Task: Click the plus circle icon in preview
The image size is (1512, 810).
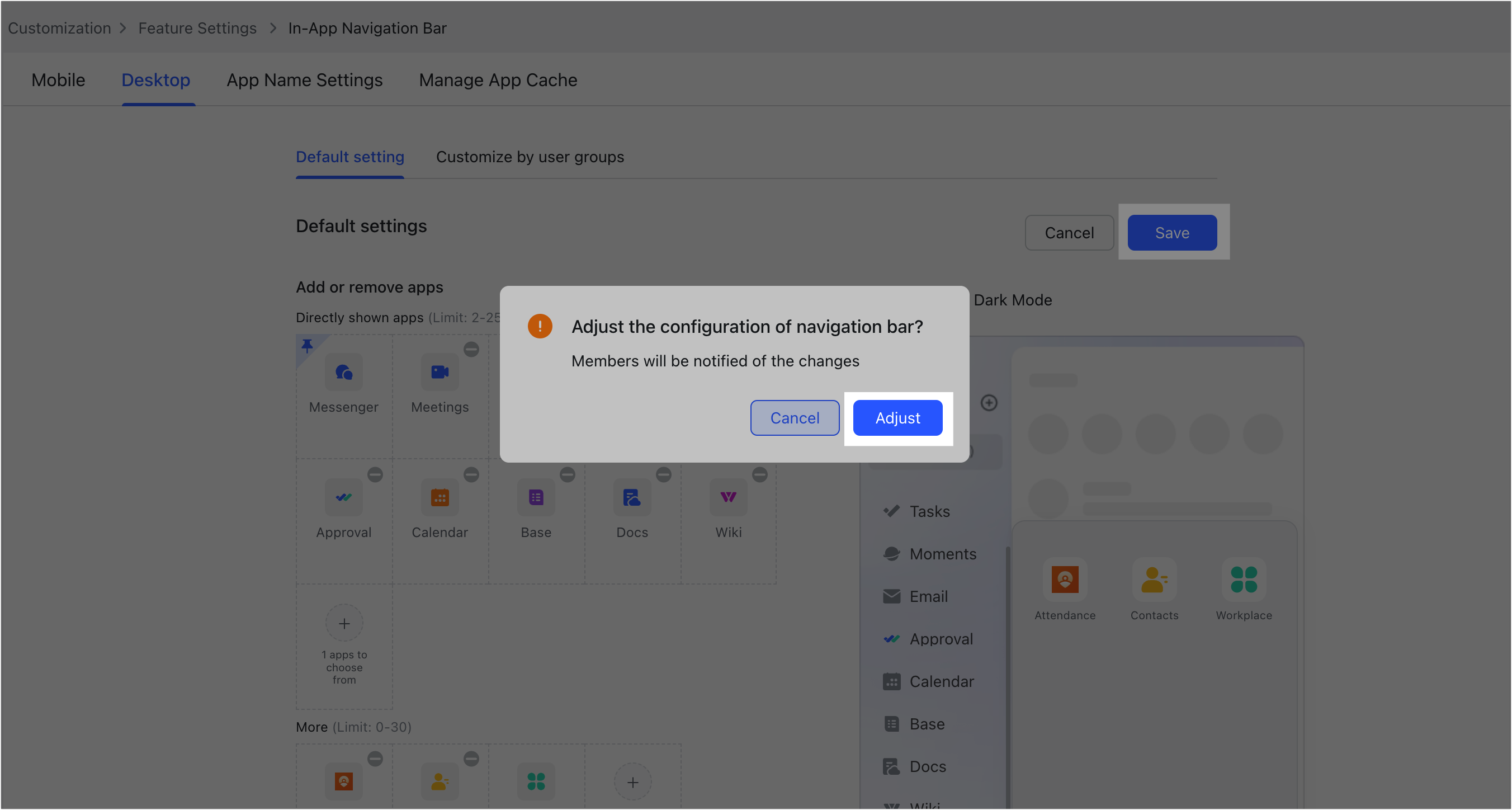Action: [x=989, y=402]
